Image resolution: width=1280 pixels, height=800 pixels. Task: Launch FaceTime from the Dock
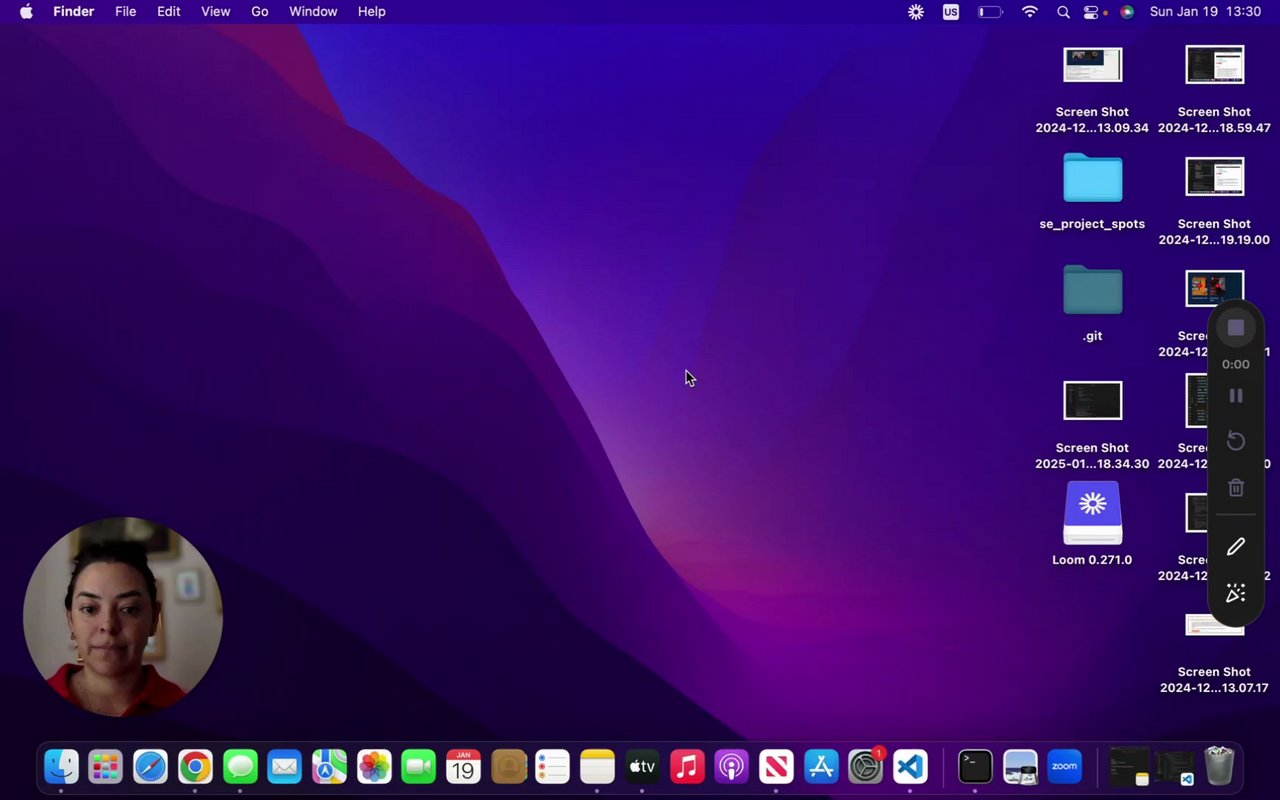(419, 767)
